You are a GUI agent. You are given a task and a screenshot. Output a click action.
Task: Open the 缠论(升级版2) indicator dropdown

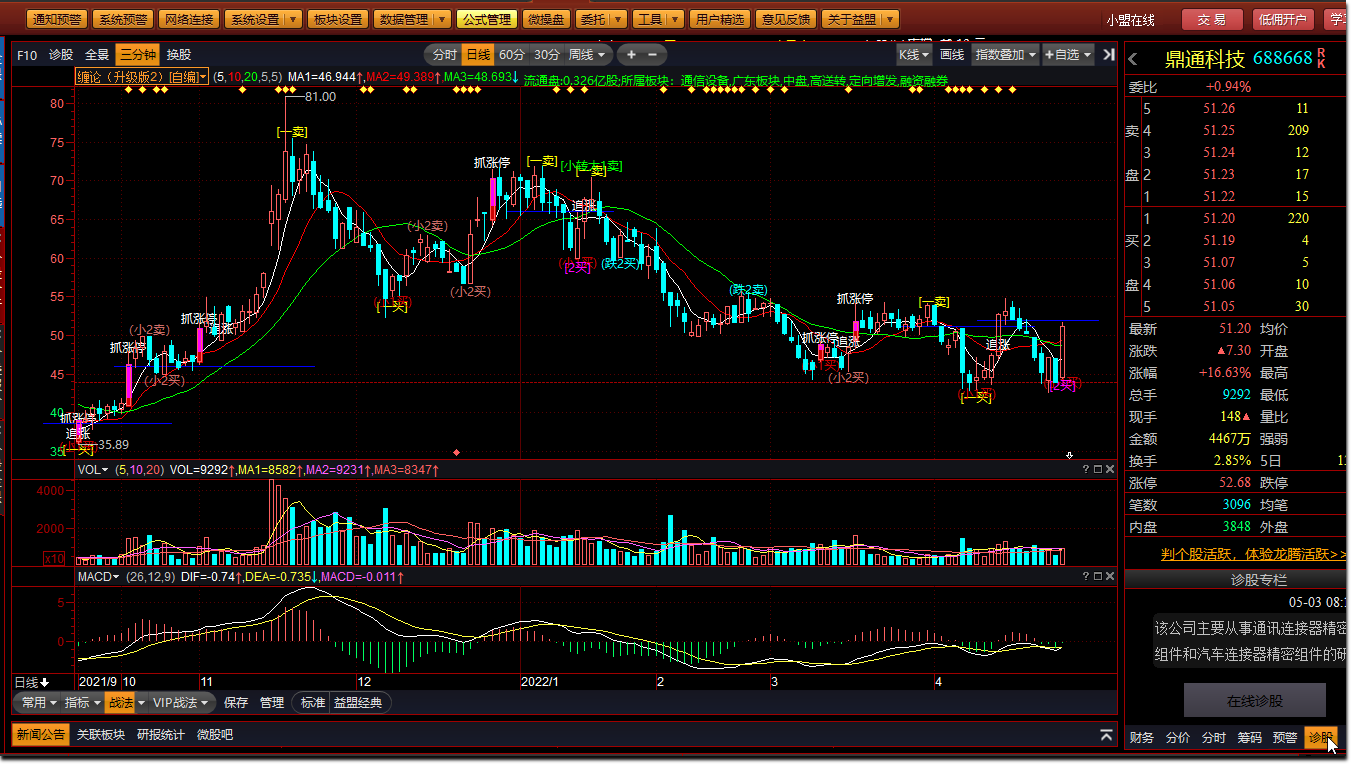coord(142,77)
